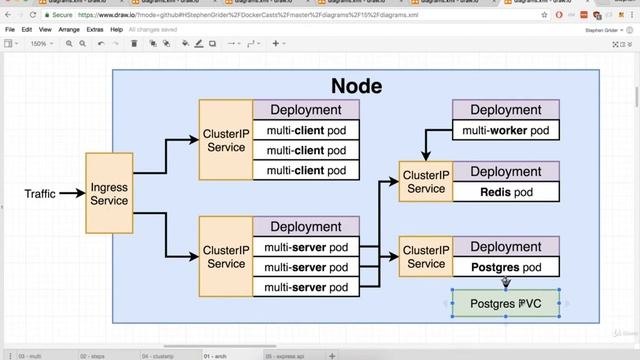Click the zoom in magnifier icon

[69, 43]
